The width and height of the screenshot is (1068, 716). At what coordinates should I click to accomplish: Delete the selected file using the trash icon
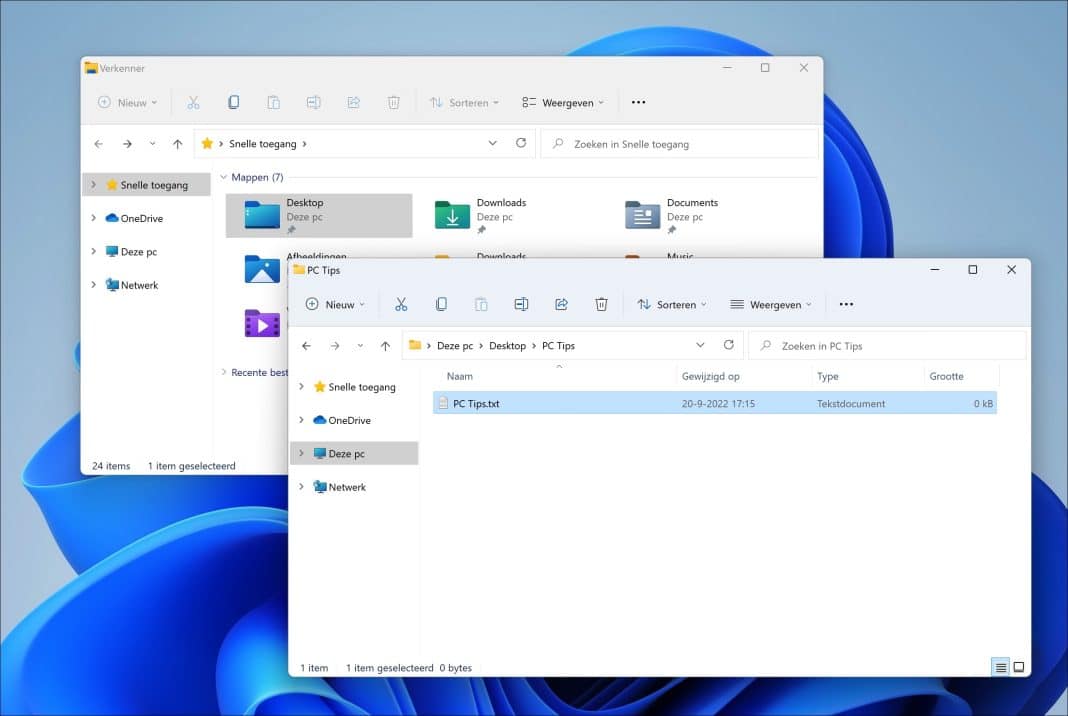[x=601, y=304]
